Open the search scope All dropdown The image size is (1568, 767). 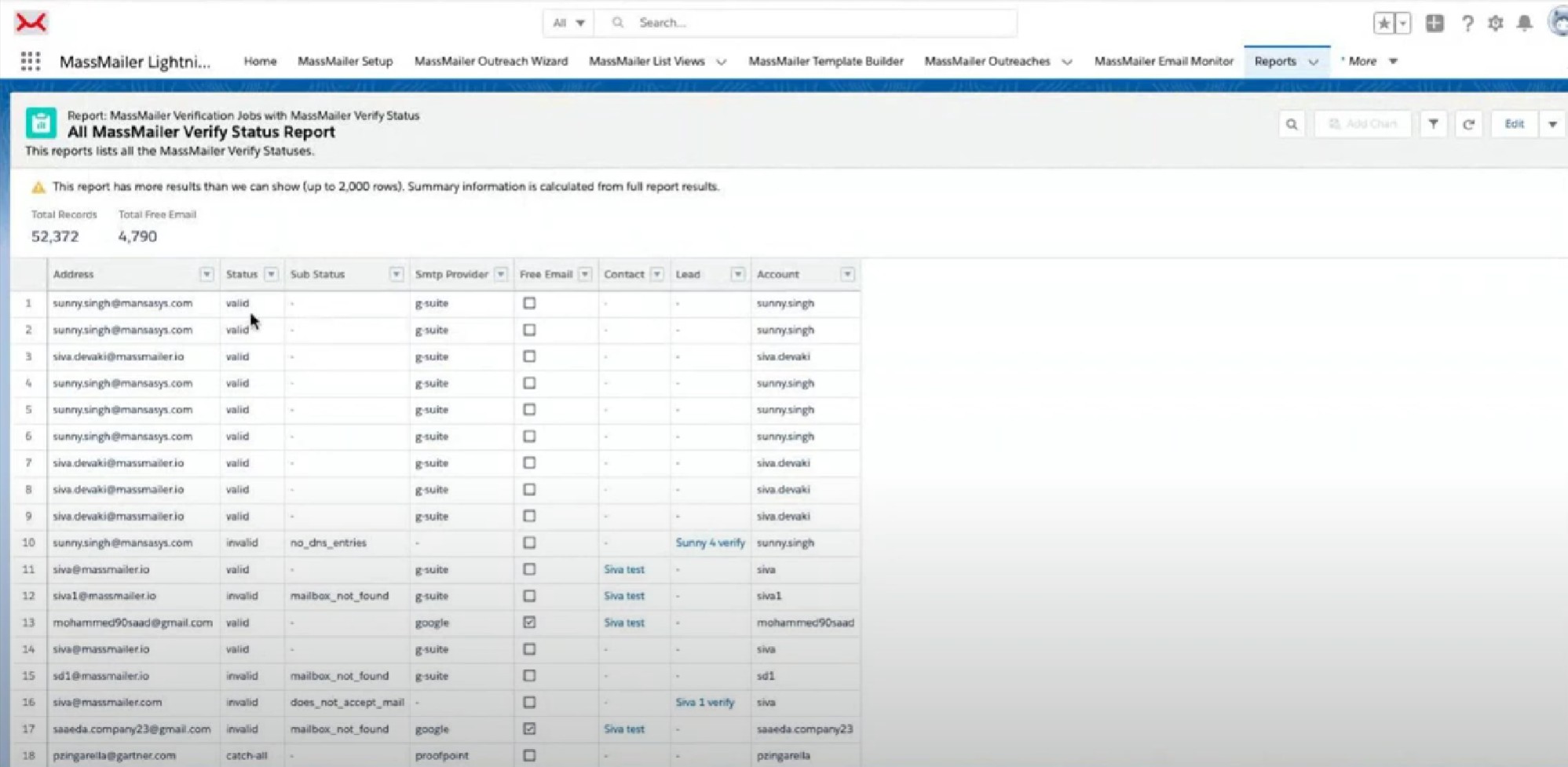click(x=568, y=23)
